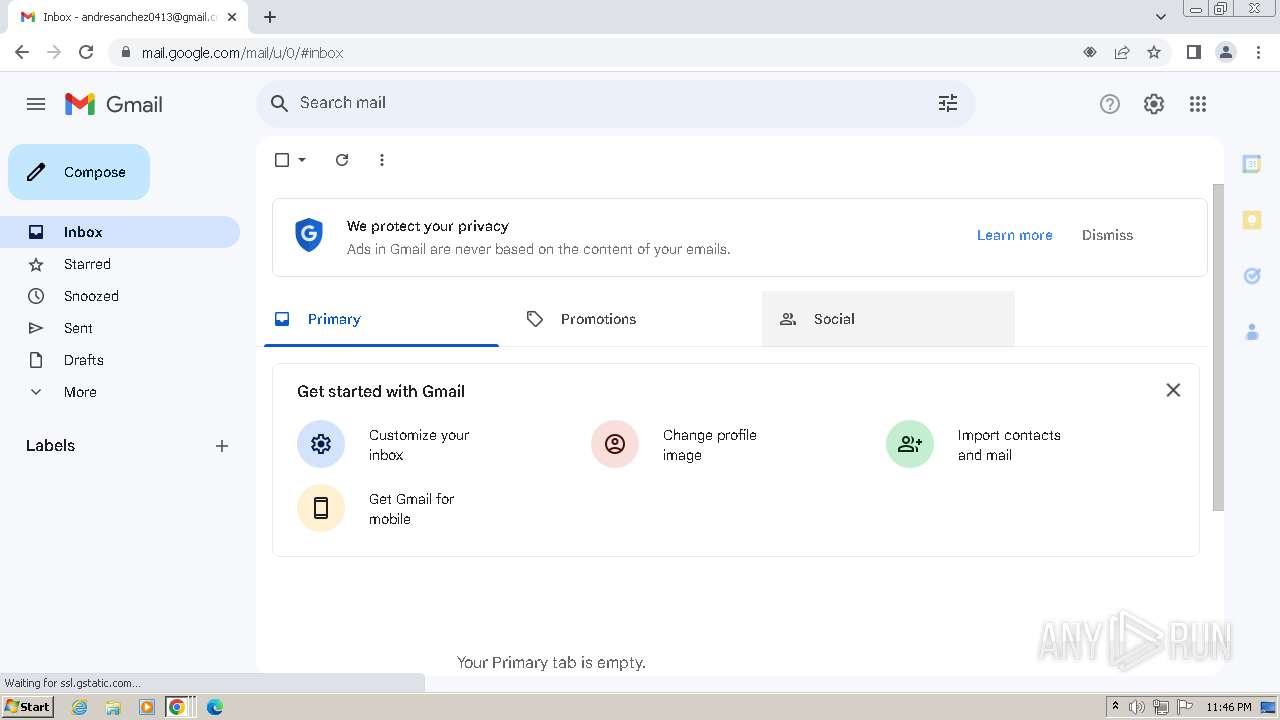Toggle the browser side panel

point(1193,52)
